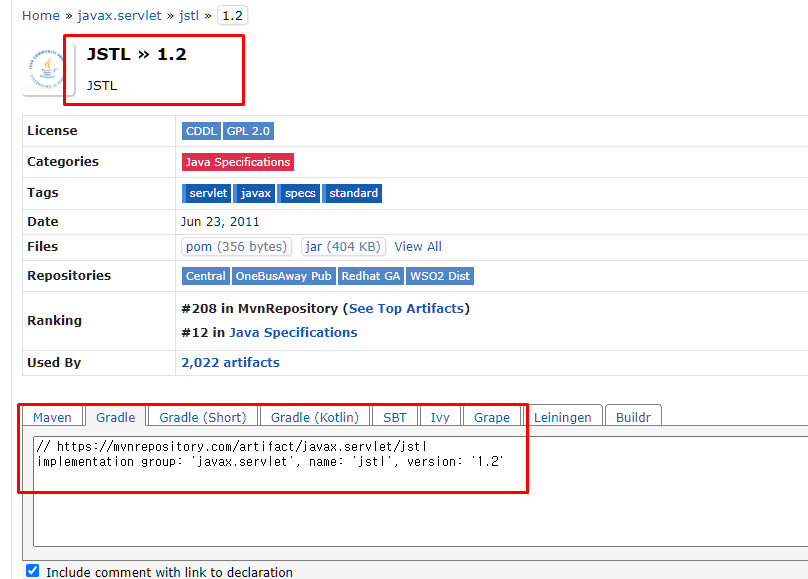Download the jar (404 KB) file
The height and width of the screenshot is (579, 808).
[343, 247]
